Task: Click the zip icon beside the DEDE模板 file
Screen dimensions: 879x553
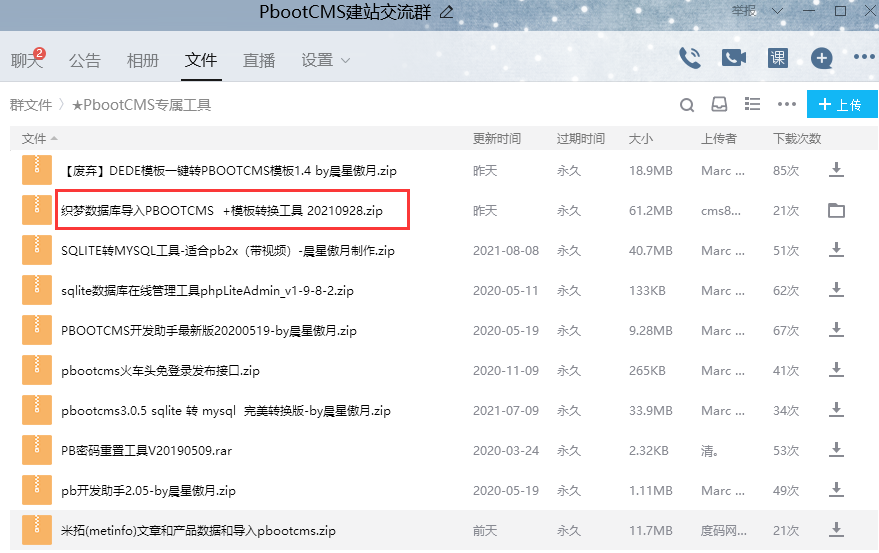Action: tap(37, 170)
